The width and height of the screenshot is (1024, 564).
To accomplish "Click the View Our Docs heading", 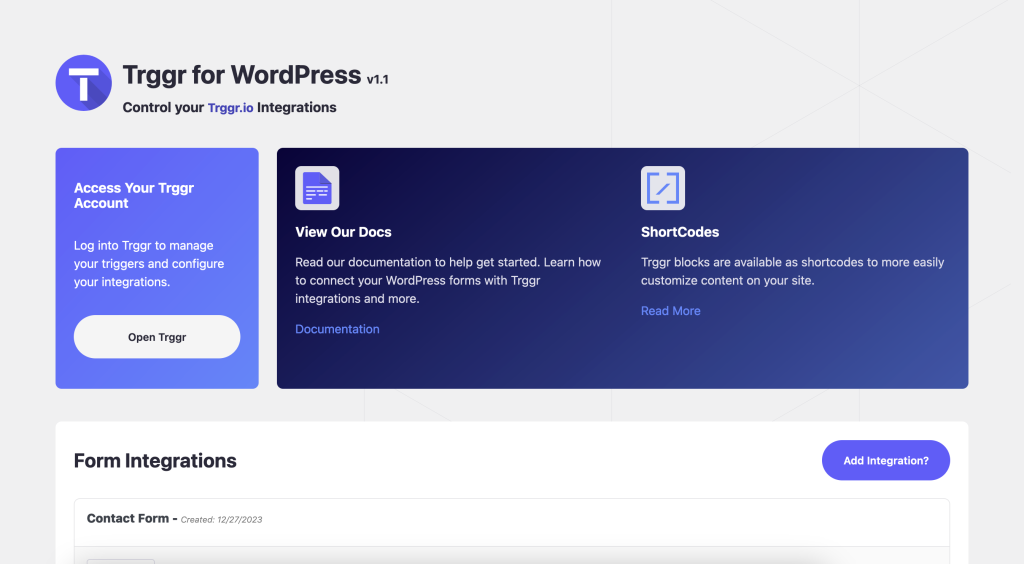I will [x=344, y=232].
